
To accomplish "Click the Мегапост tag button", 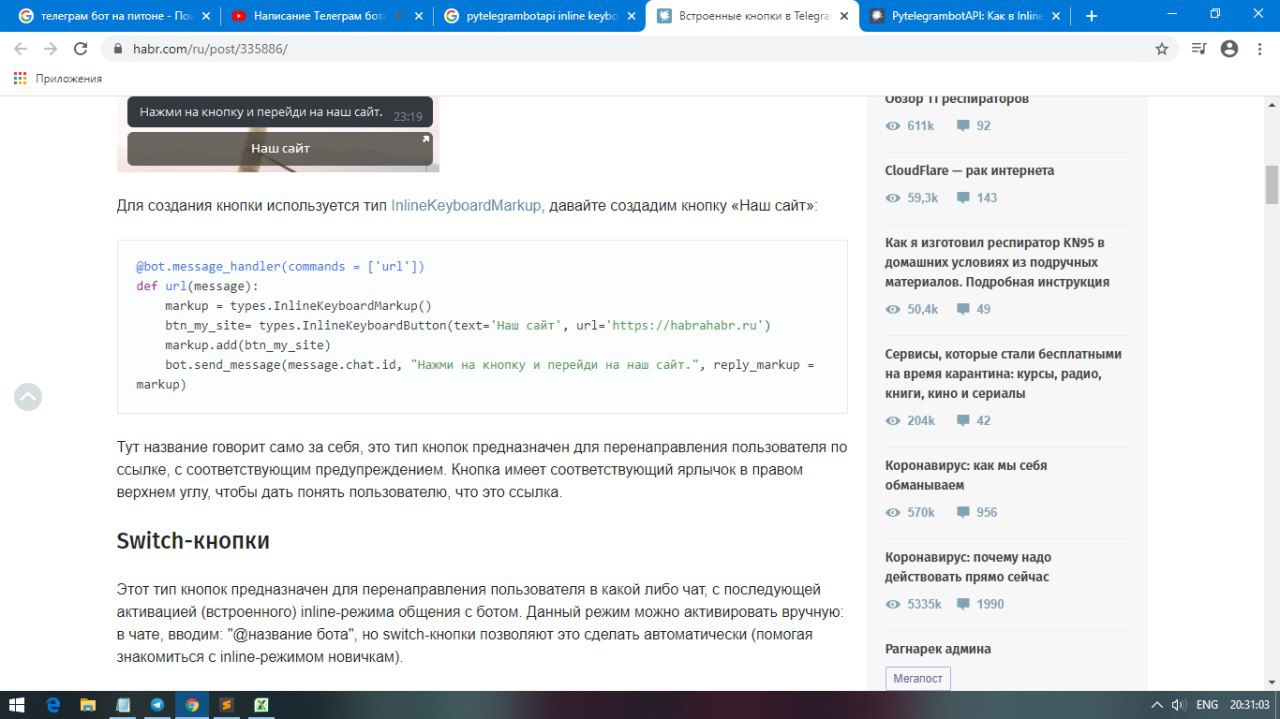I will click(x=918, y=678).
